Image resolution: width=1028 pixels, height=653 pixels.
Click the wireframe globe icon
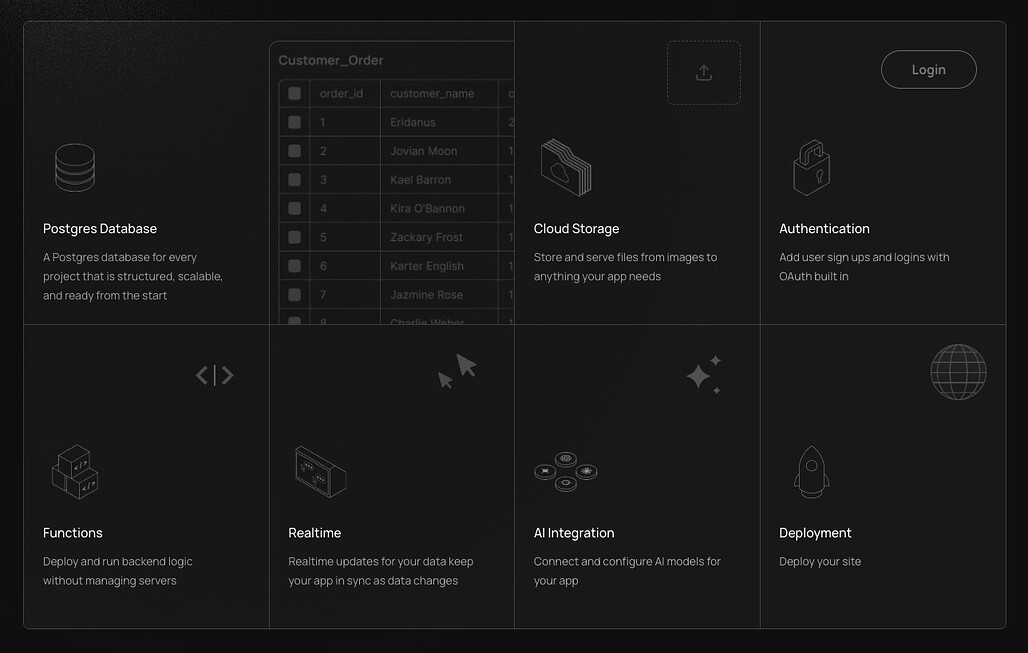point(959,372)
